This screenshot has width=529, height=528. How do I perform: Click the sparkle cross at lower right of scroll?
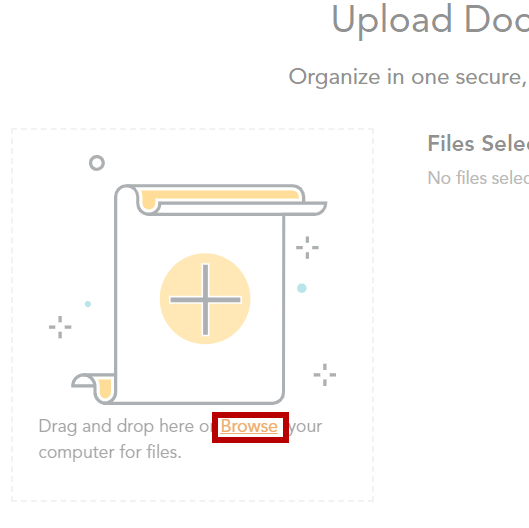coord(325,375)
